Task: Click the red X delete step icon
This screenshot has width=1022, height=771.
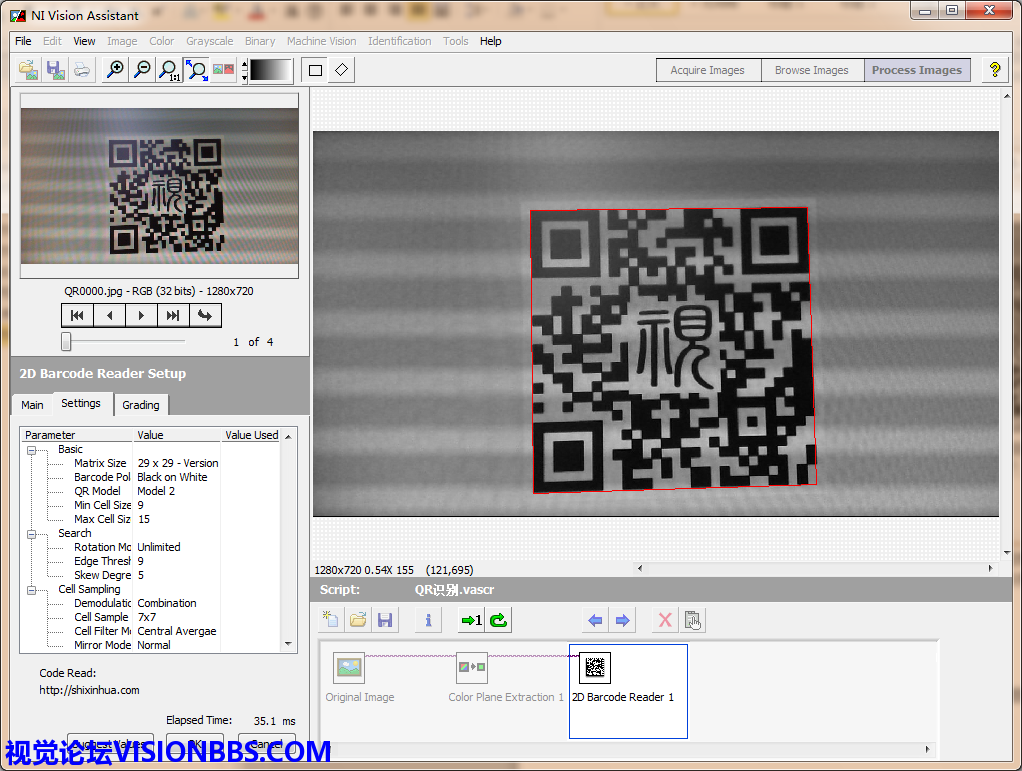Action: point(664,621)
